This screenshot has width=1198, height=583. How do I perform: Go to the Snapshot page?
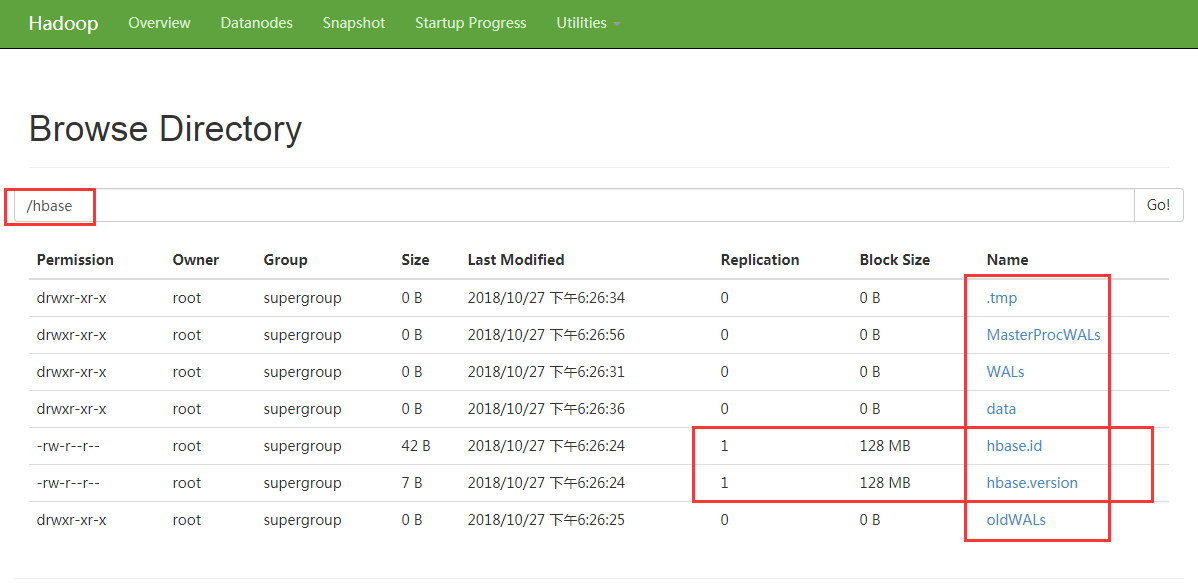[x=353, y=23]
